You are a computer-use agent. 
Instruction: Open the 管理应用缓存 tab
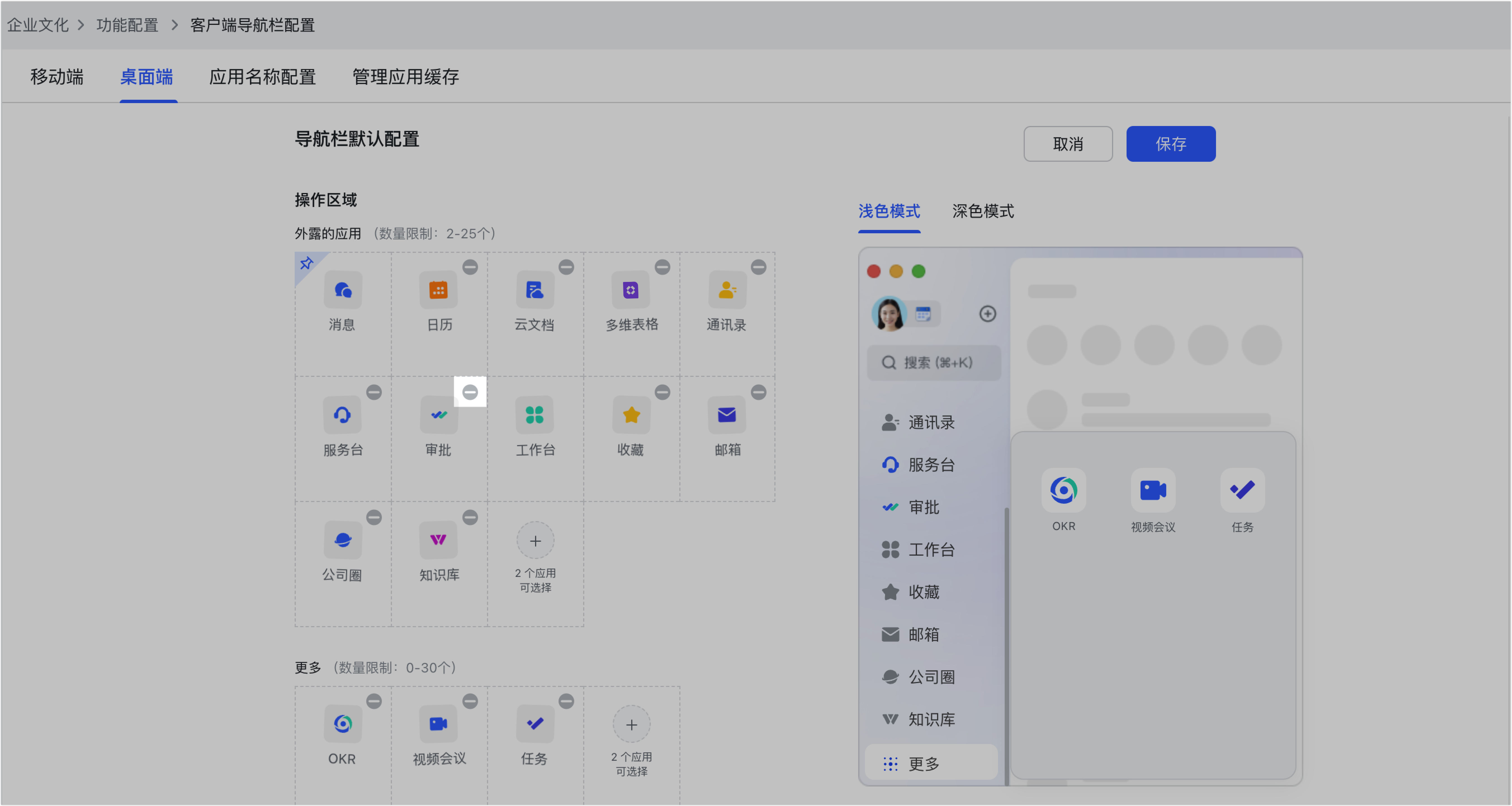click(x=406, y=77)
